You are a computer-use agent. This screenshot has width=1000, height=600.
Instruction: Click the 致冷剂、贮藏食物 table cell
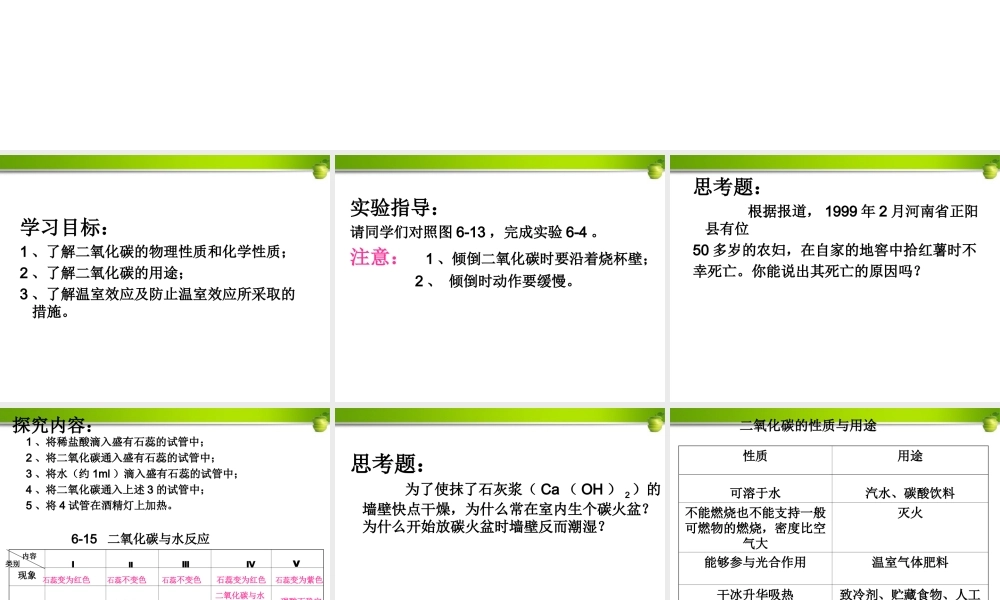pos(910,594)
